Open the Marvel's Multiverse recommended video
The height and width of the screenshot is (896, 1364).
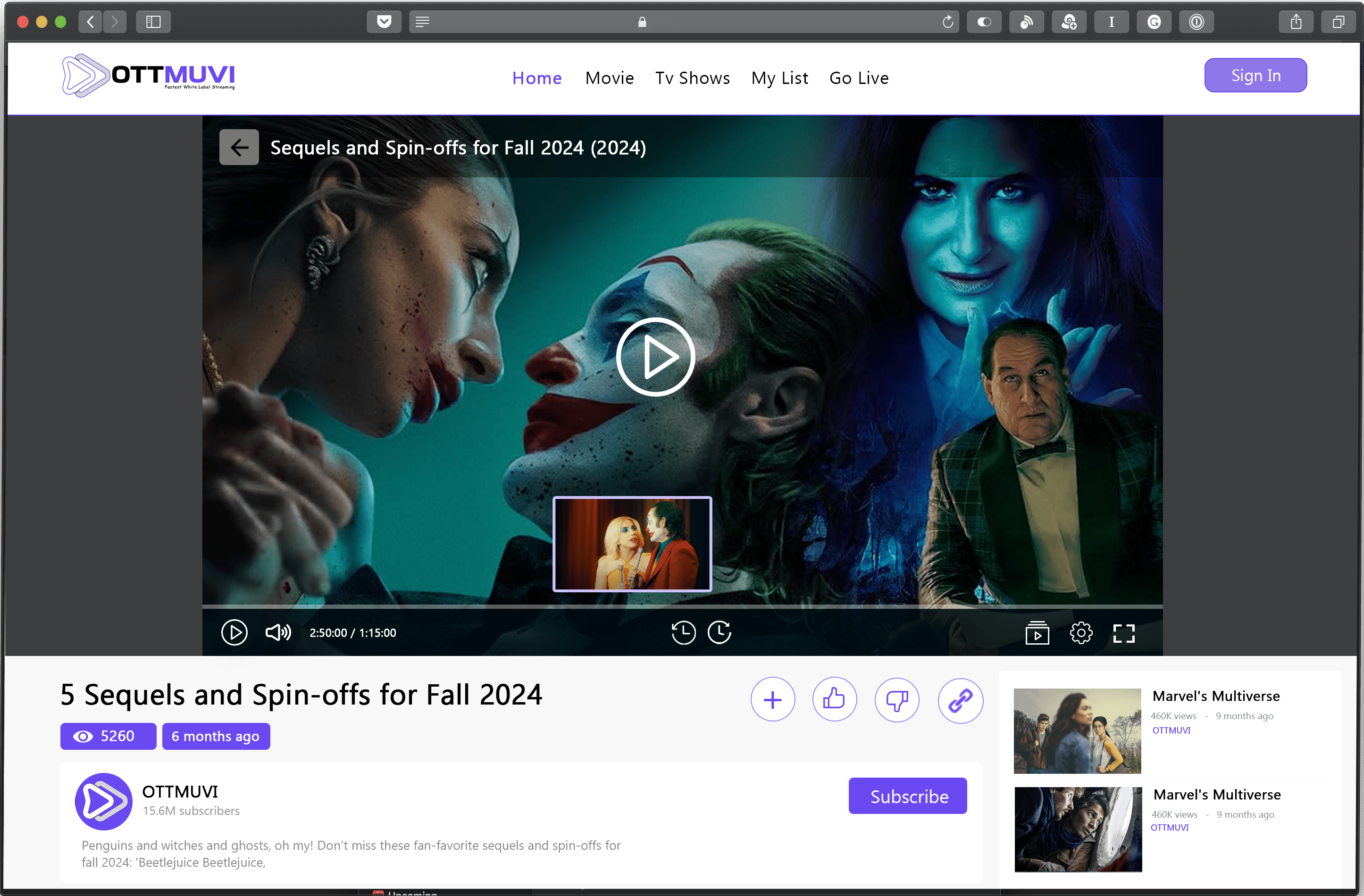click(x=1077, y=730)
